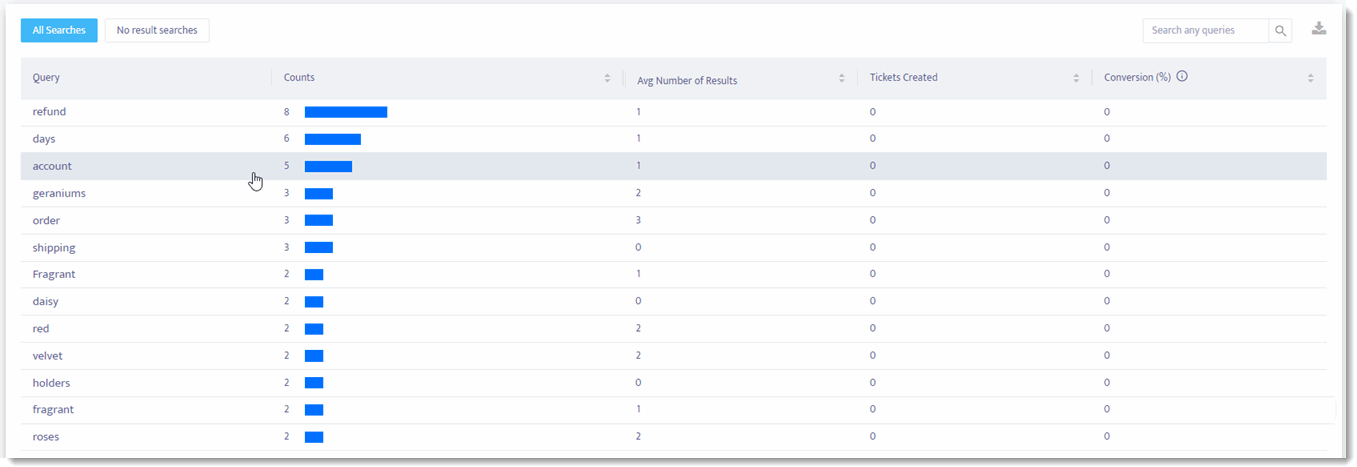Click the count bar for roses

pos(314,436)
